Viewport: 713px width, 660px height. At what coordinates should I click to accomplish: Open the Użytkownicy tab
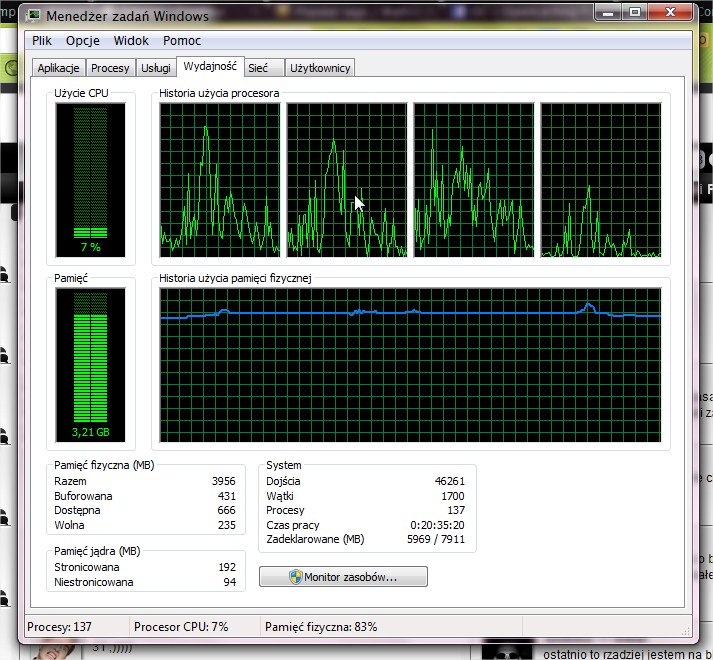pyautogui.click(x=320, y=68)
